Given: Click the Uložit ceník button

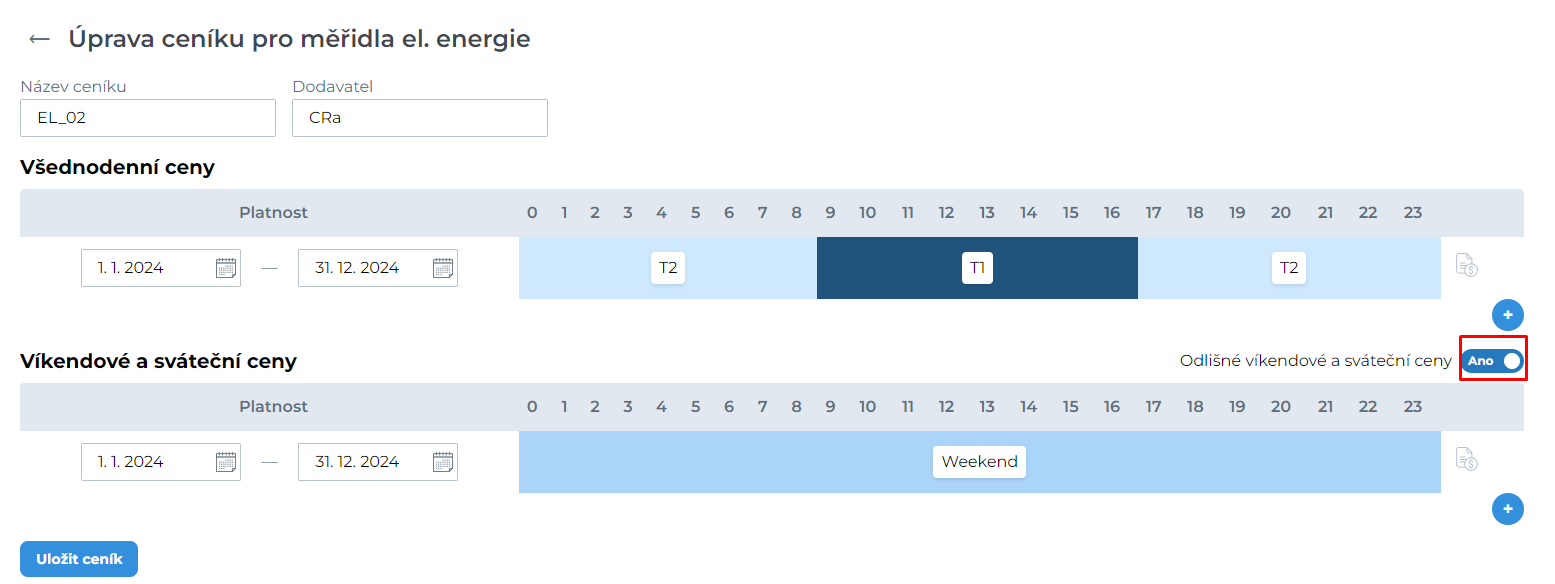Looking at the screenshot, I should [x=79, y=559].
